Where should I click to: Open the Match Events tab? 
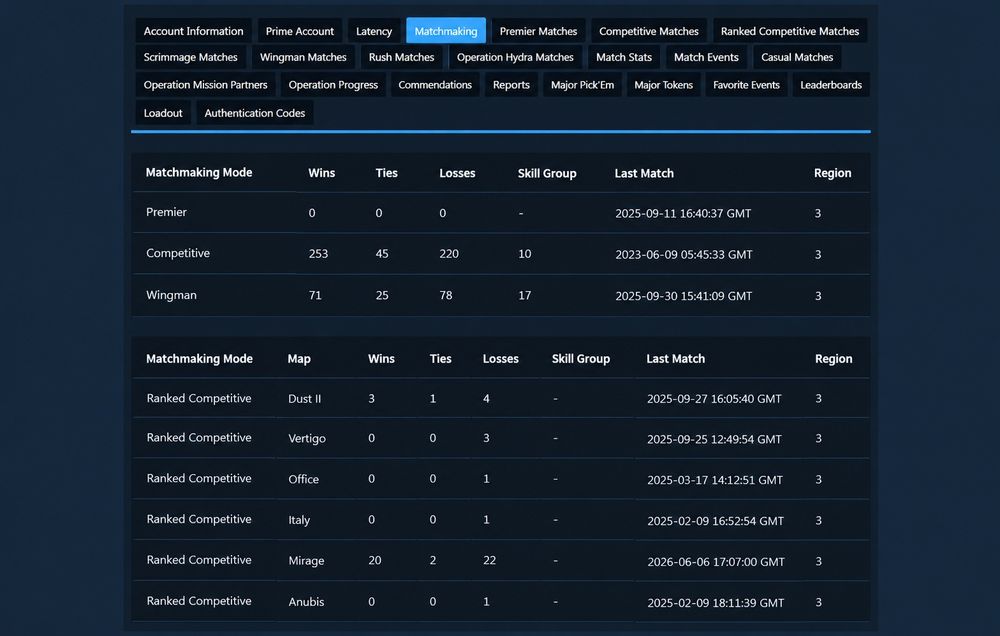(706, 57)
